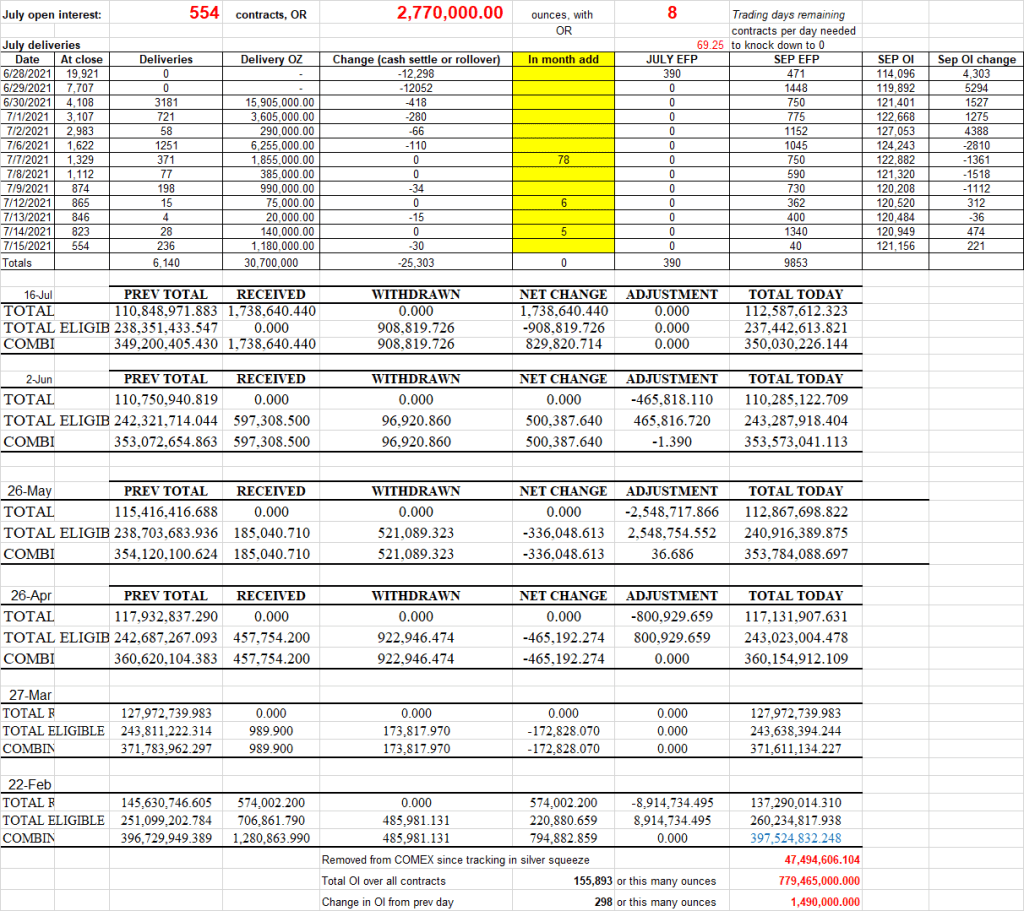Click the 16-Jul date label
The width and height of the screenshot is (1024, 911).
tap(39, 296)
